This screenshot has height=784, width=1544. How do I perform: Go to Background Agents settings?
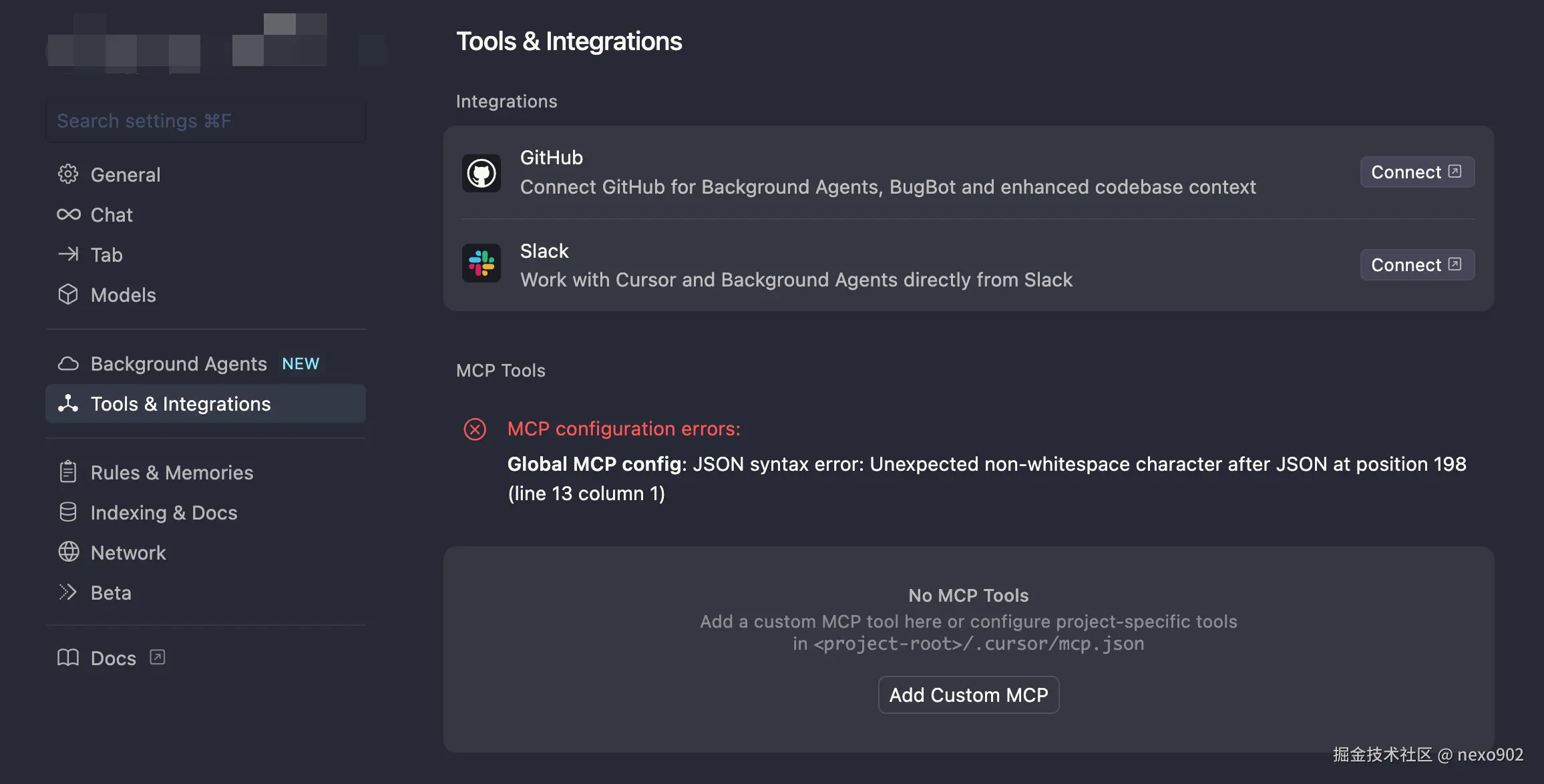[x=179, y=364]
